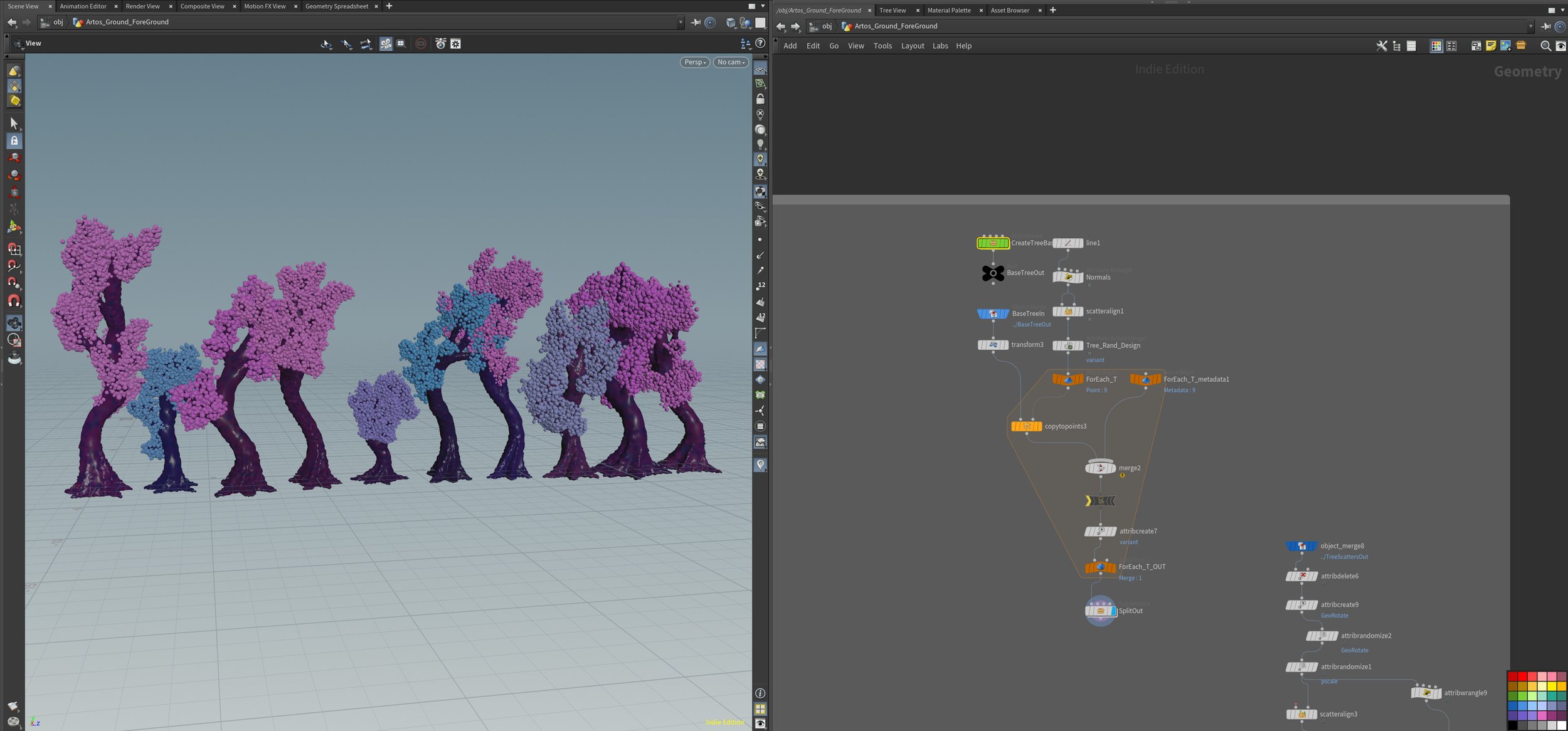Toggle point numbers '12' display option

(x=760, y=286)
